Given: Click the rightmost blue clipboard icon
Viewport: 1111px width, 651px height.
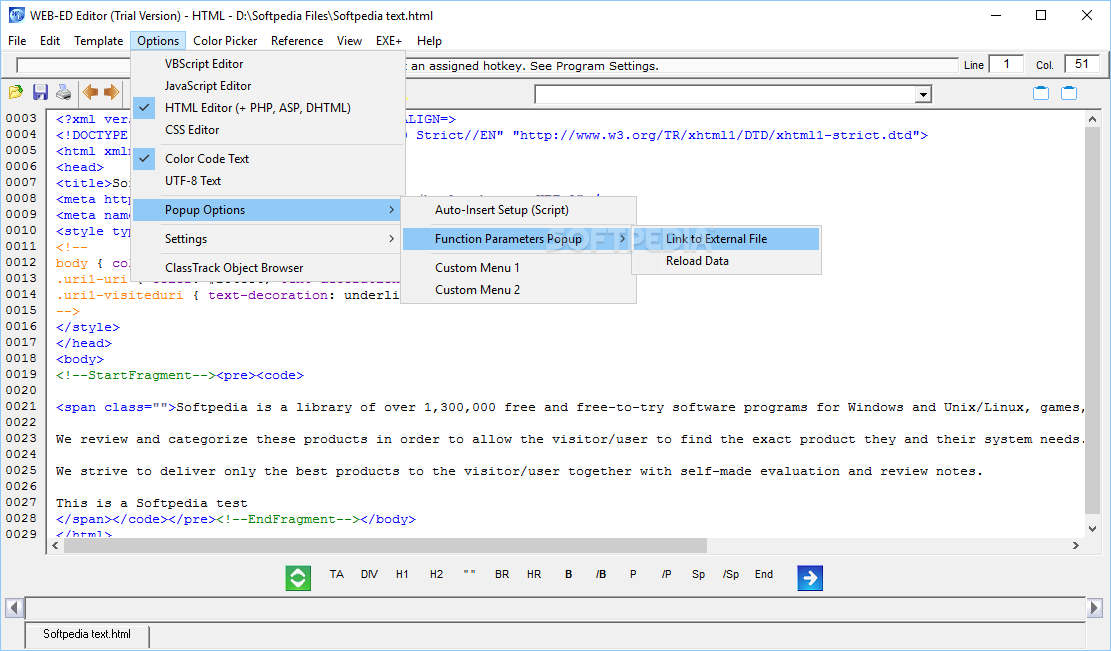Looking at the screenshot, I should point(1069,93).
